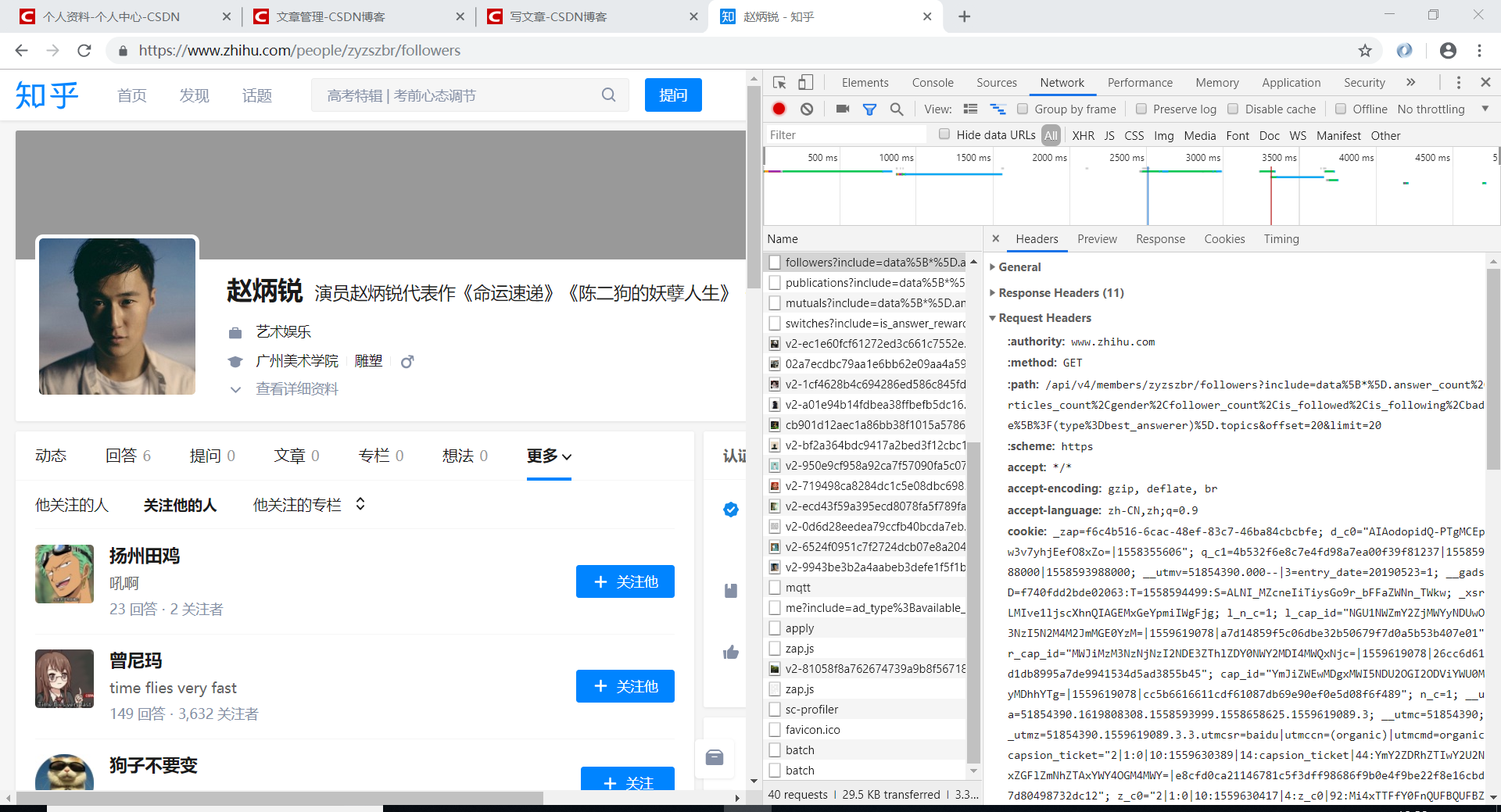Switch to the Console tab
The width and height of the screenshot is (1501, 812).
click(933, 82)
